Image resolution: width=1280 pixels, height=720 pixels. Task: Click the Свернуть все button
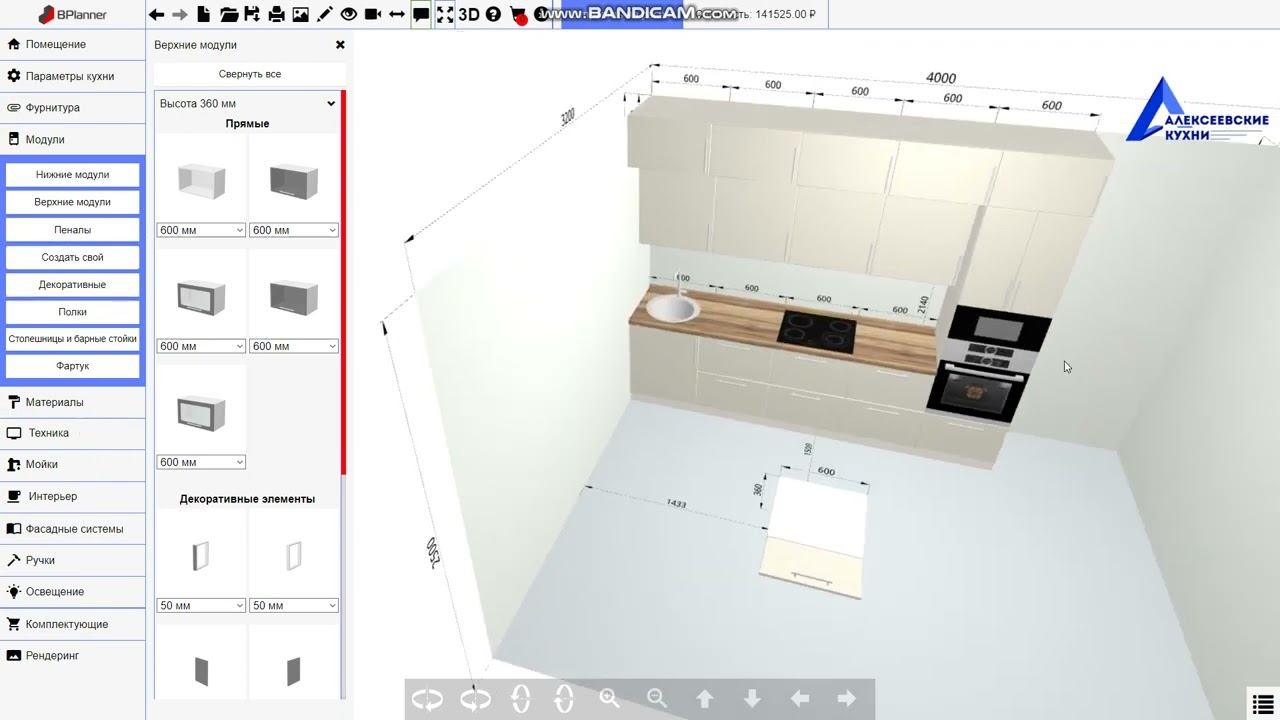(250, 74)
